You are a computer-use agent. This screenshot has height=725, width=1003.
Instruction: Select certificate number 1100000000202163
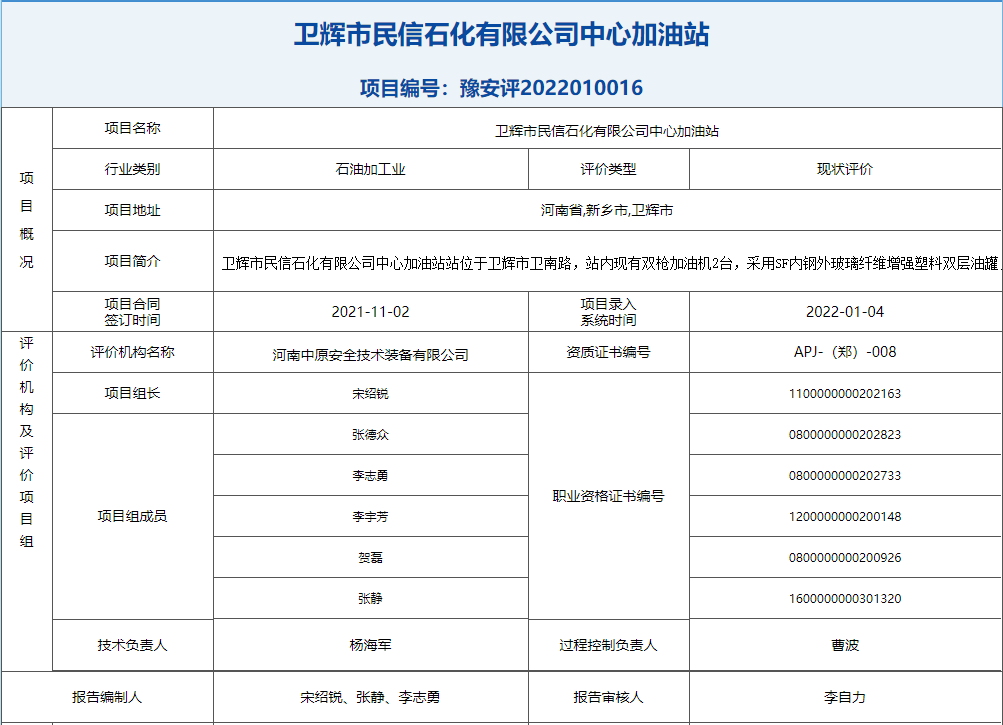[x=845, y=394]
